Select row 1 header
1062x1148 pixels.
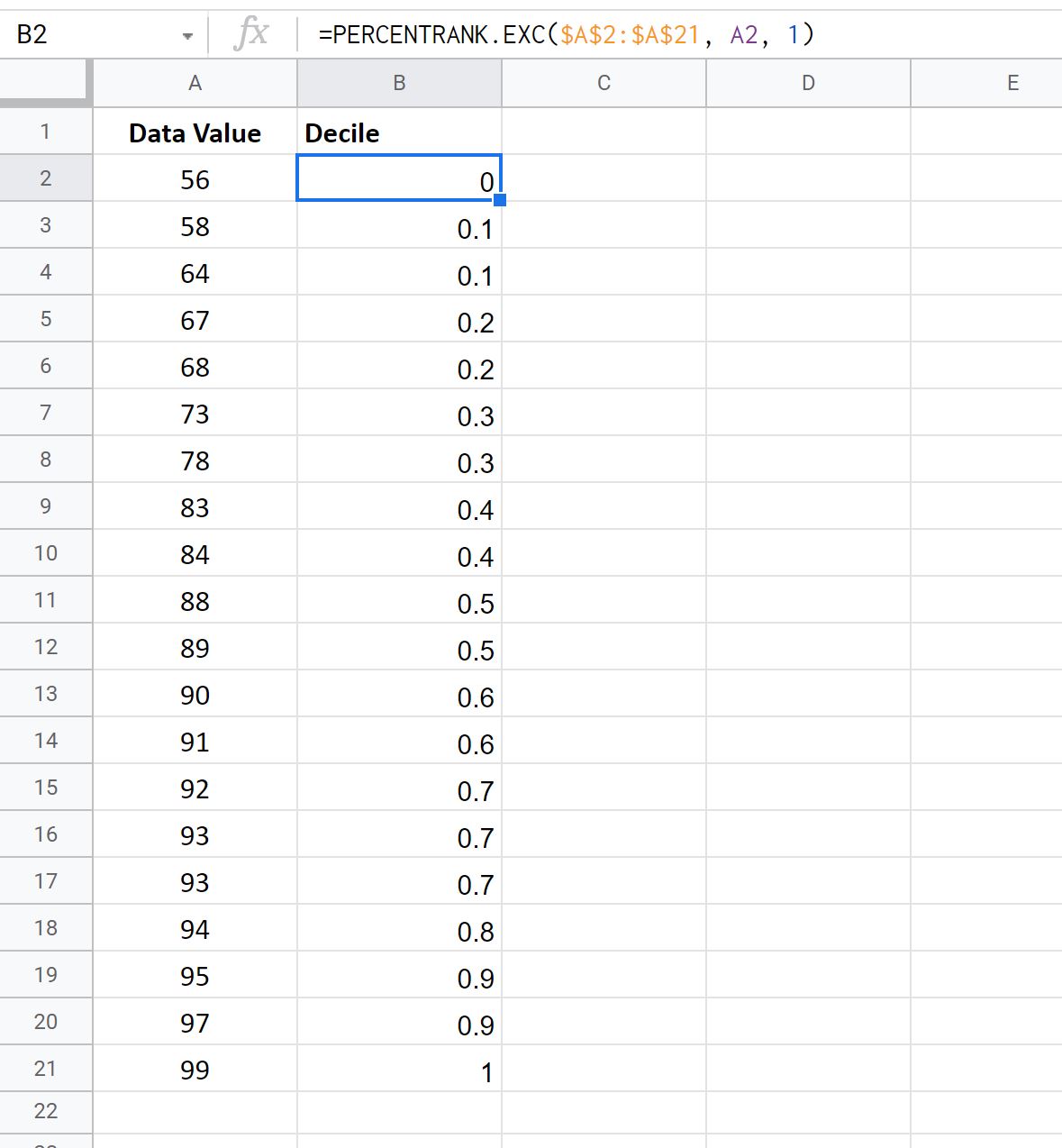pos(46,131)
